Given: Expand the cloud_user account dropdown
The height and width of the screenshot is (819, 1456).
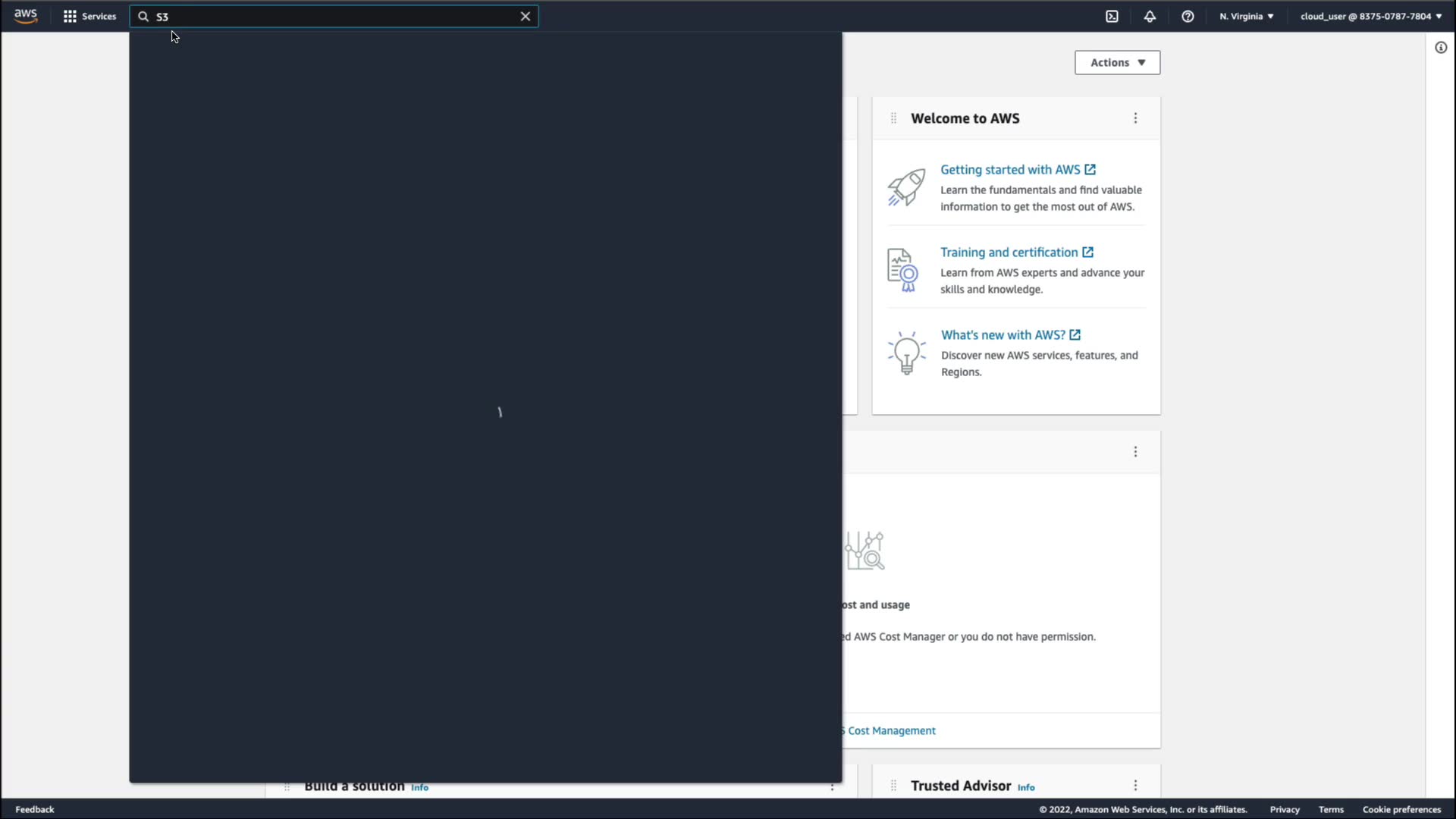Looking at the screenshot, I should (x=1370, y=16).
